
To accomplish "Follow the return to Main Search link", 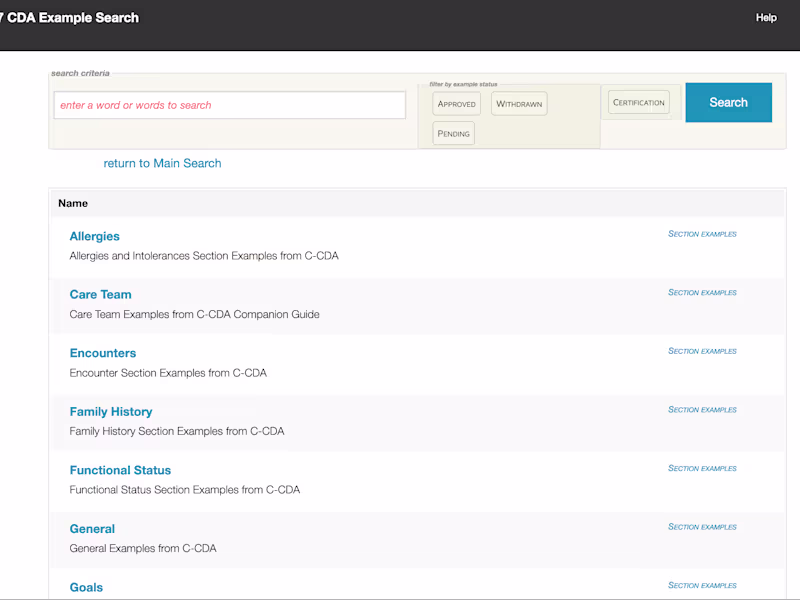I will [x=162, y=163].
